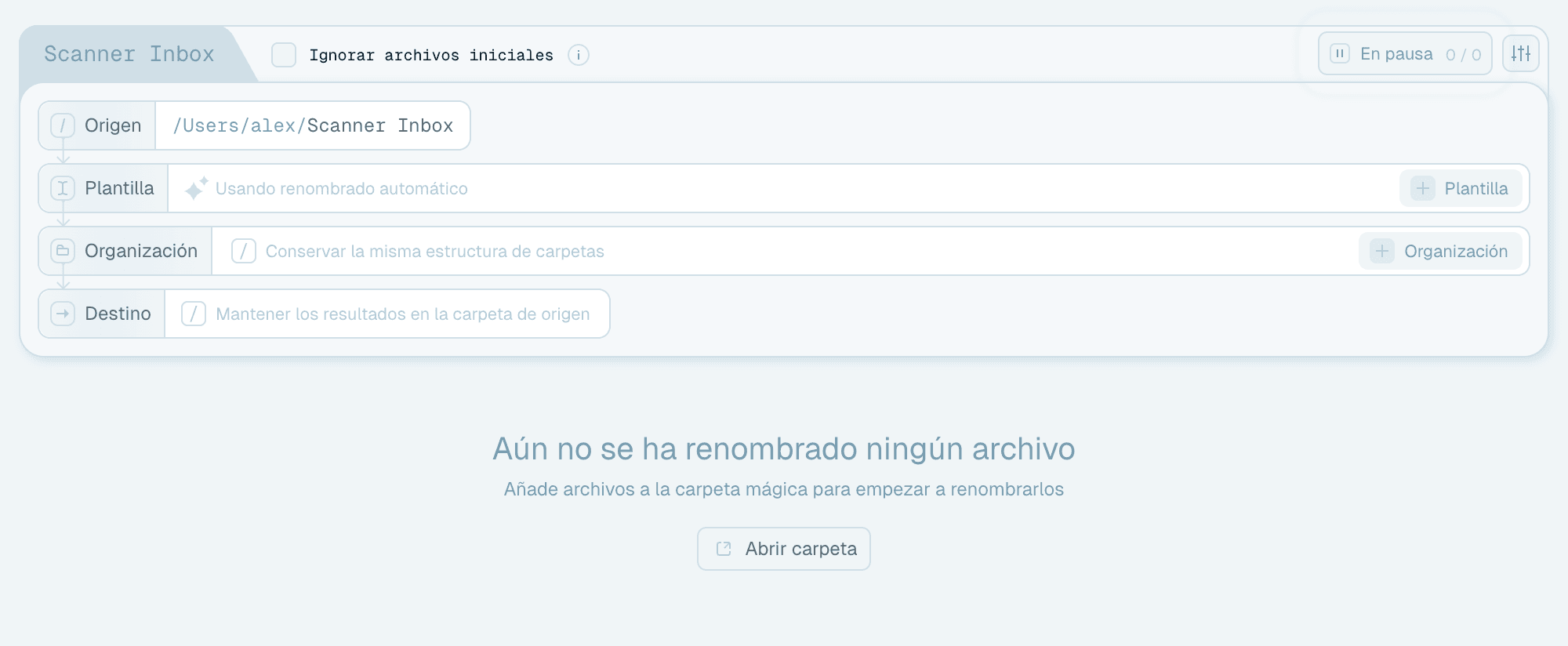Click the Origen slash icon
Screen dimensions: 1568x646
click(x=63, y=125)
